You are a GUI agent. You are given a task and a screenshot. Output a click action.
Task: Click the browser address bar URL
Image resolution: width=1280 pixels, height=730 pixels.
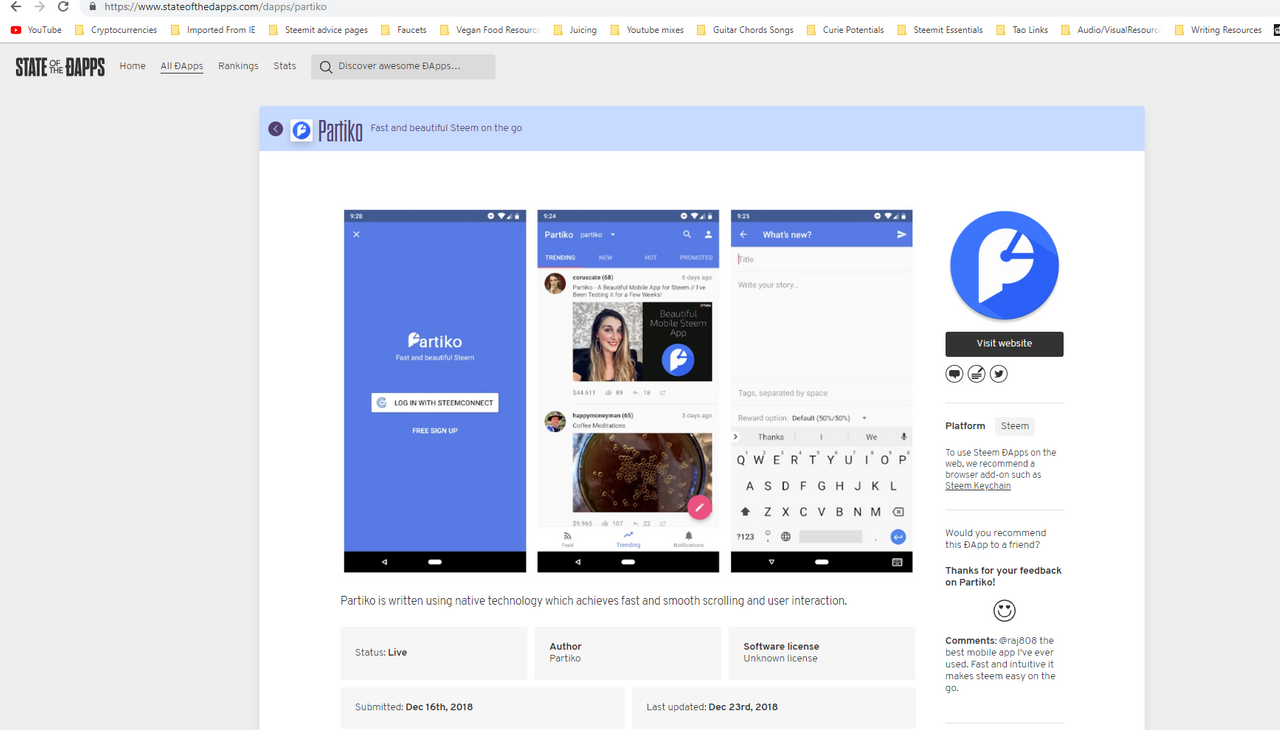click(215, 6)
